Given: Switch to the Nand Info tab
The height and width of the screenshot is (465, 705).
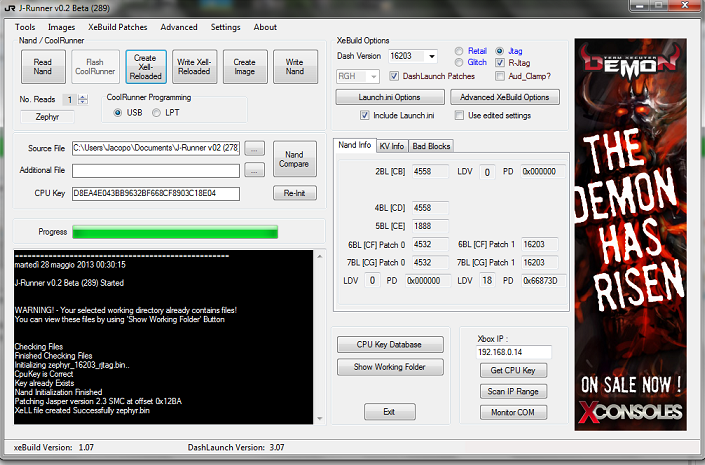Looking at the screenshot, I should (355, 145).
